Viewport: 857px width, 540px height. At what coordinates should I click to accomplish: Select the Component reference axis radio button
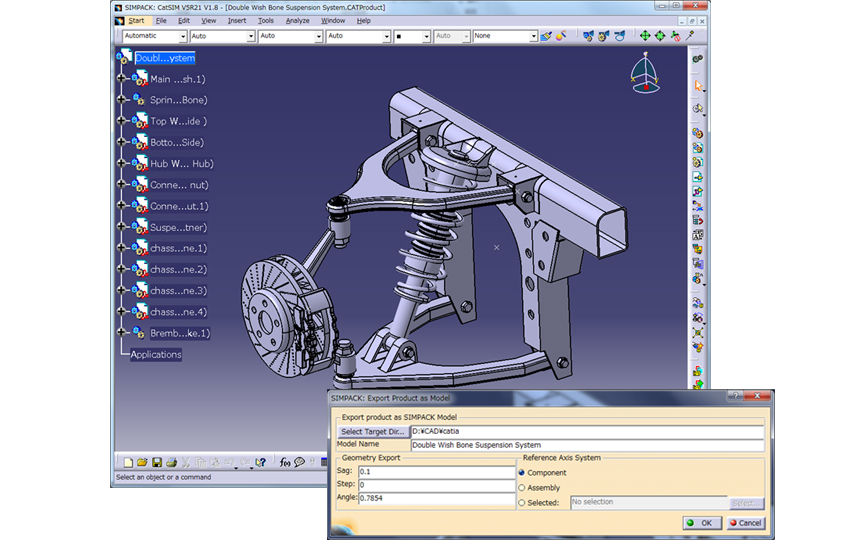click(x=521, y=472)
